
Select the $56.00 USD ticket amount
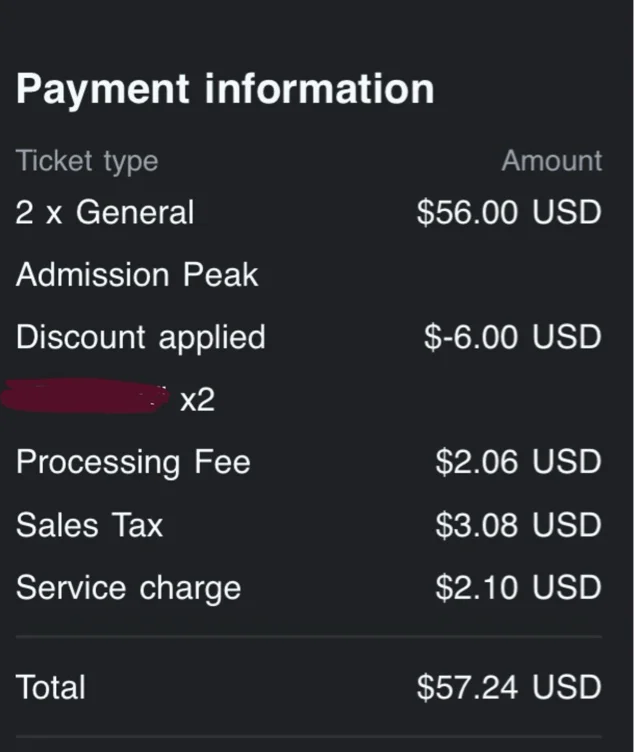coord(509,212)
